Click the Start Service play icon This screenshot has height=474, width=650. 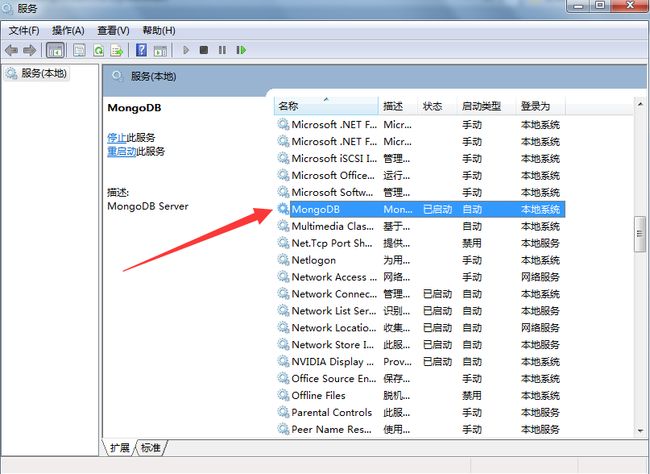pos(186,50)
